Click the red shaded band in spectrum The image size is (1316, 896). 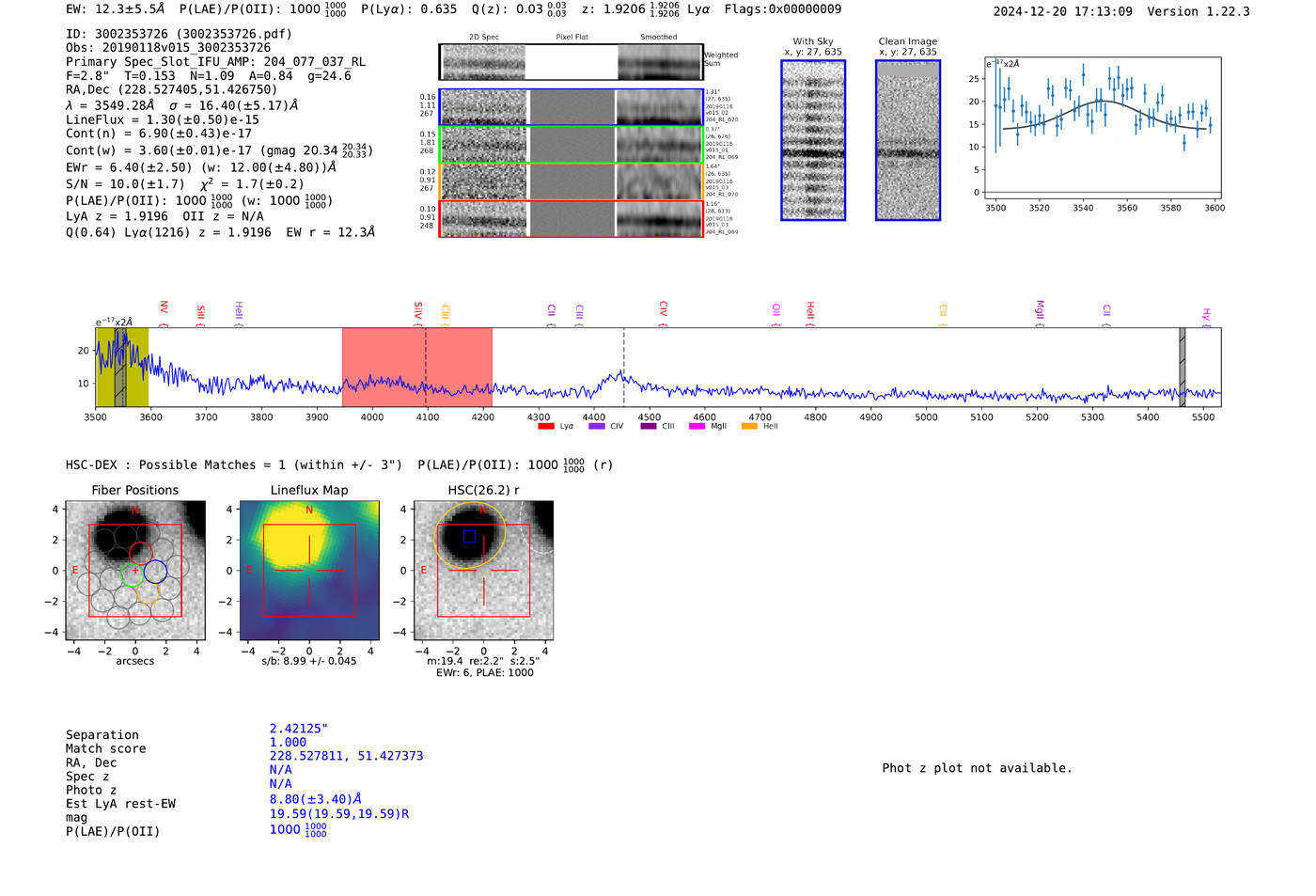point(416,367)
